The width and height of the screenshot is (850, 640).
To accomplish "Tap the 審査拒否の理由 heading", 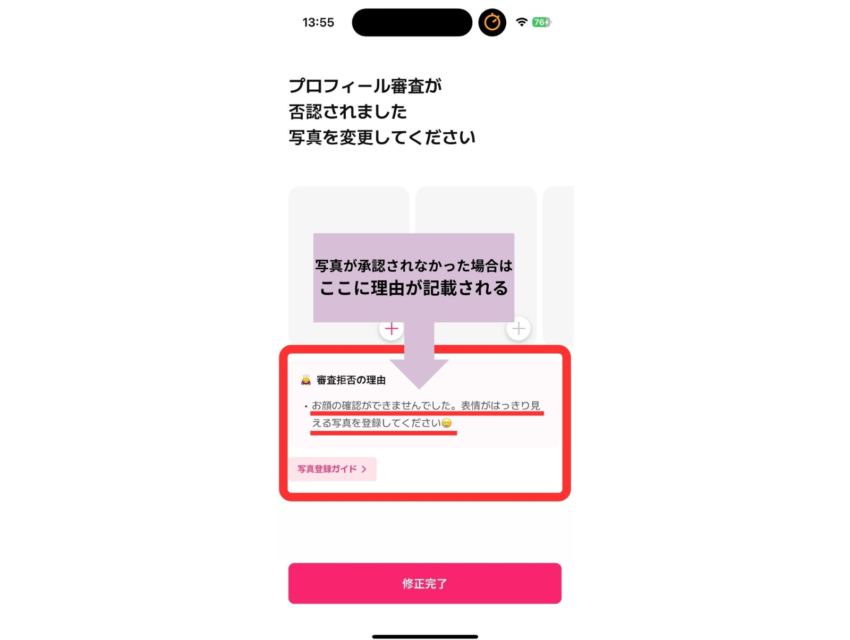I will pos(351,380).
